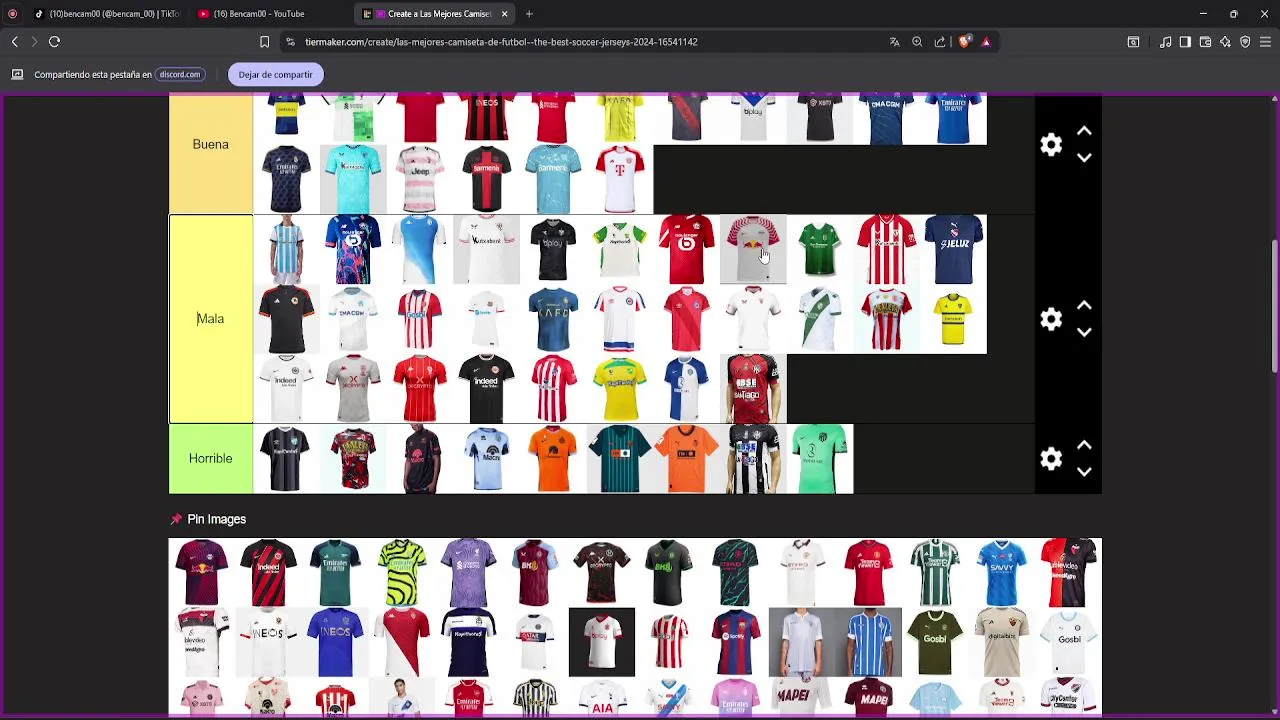
Task: Open the VPN shield icon
Action: click(x=1245, y=42)
